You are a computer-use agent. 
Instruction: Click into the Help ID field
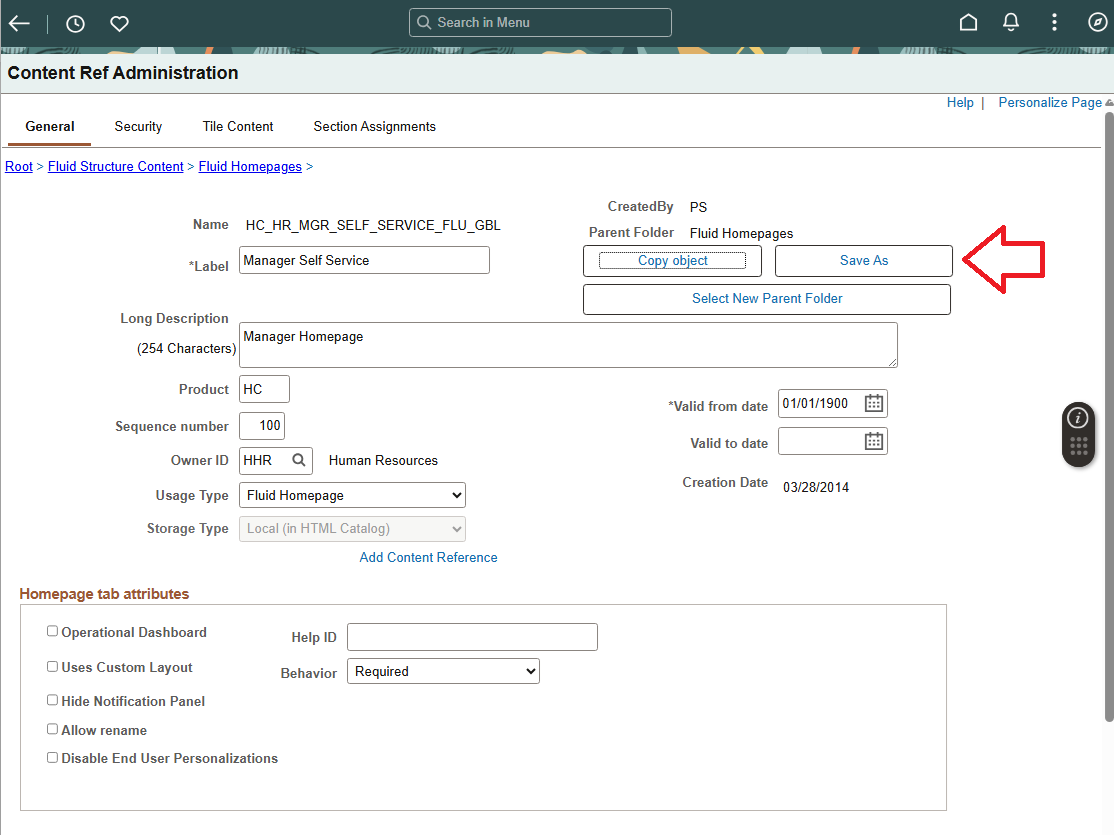click(x=472, y=637)
